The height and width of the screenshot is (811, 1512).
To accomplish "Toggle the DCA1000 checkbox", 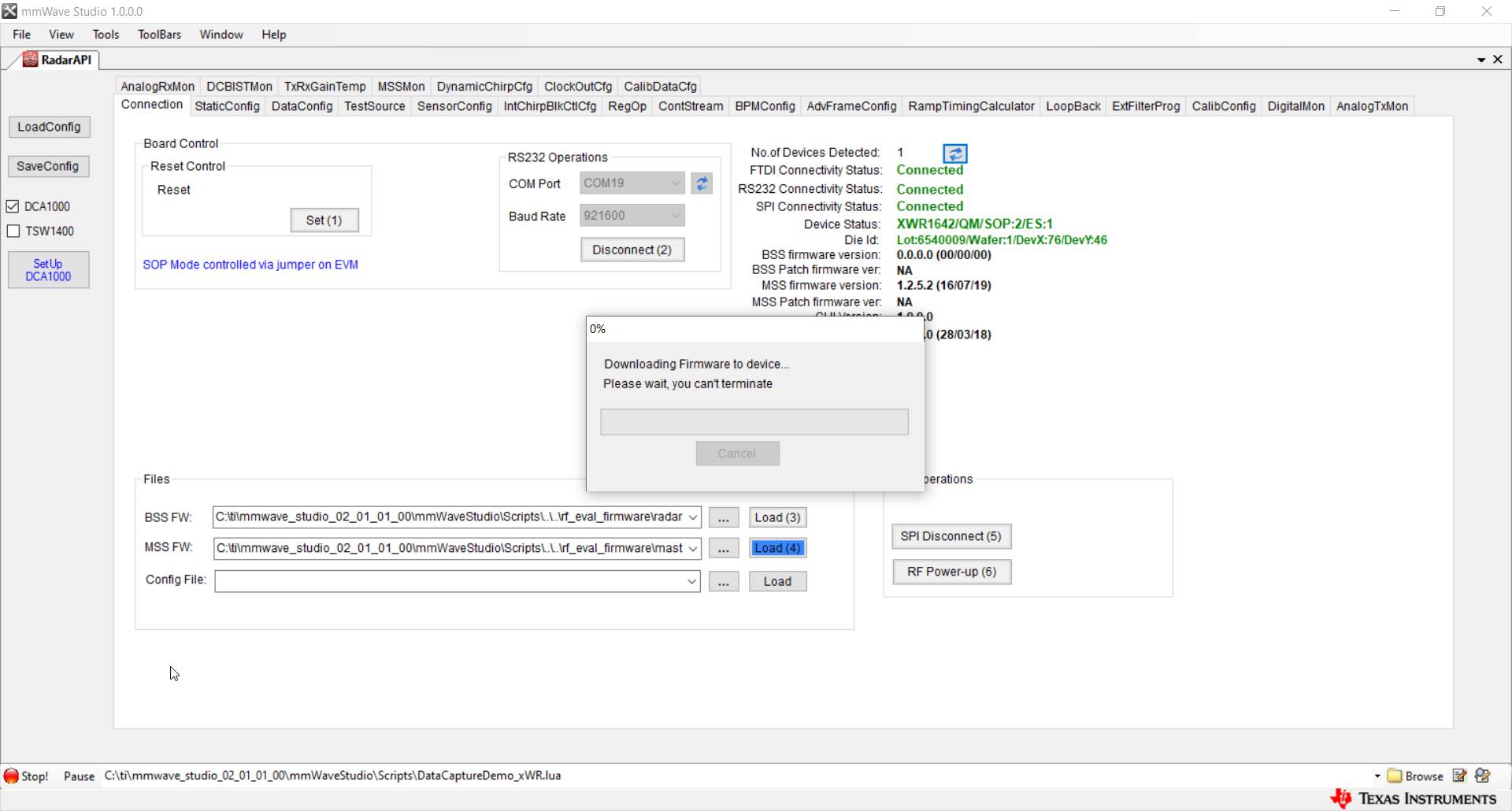I will pyautogui.click(x=13, y=206).
